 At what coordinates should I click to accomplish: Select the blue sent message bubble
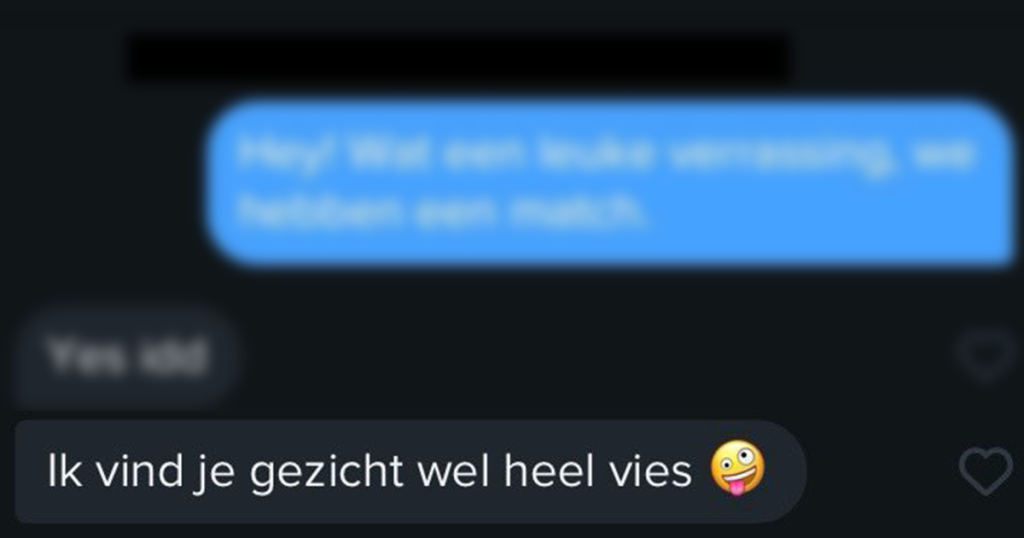610,183
